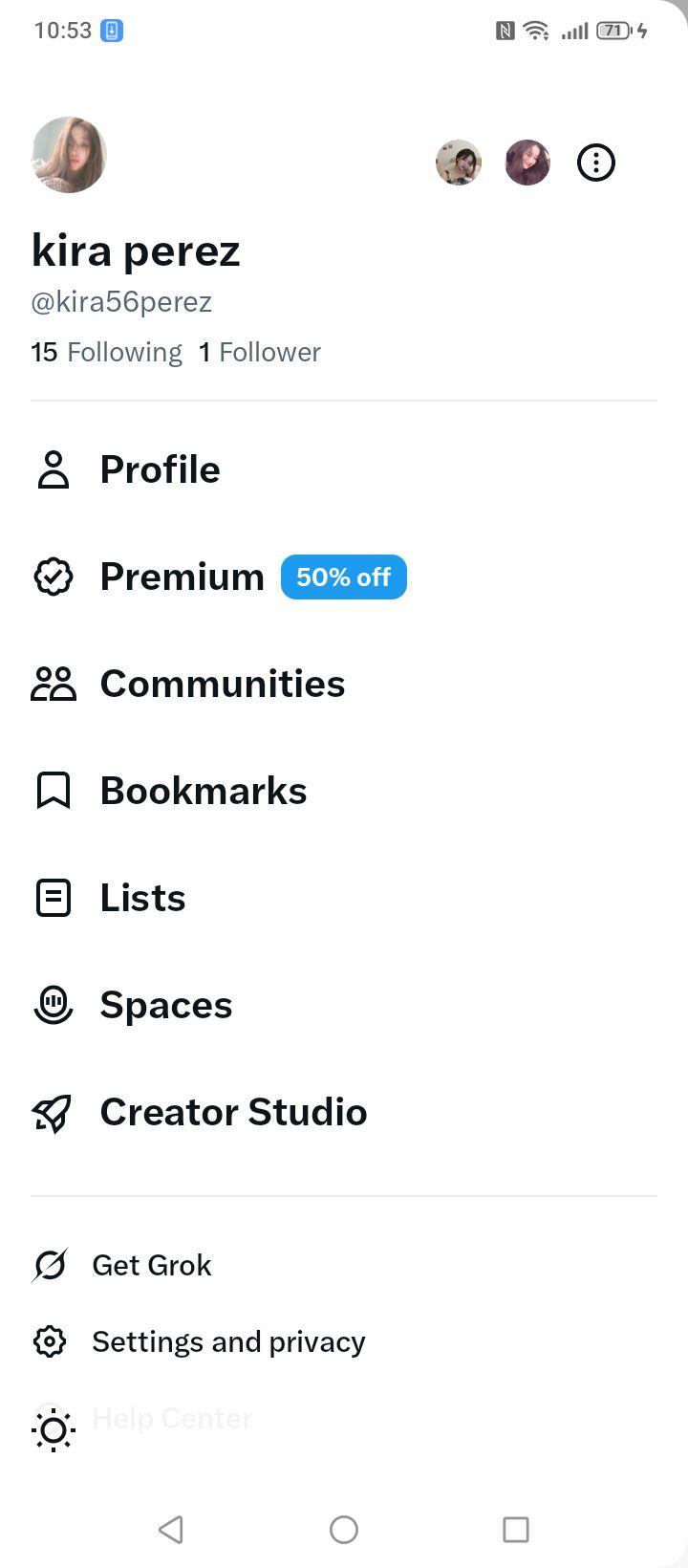Toggle dark mode with sun icon
The width and height of the screenshot is (688, 1568).
(x=54, y=1429)
